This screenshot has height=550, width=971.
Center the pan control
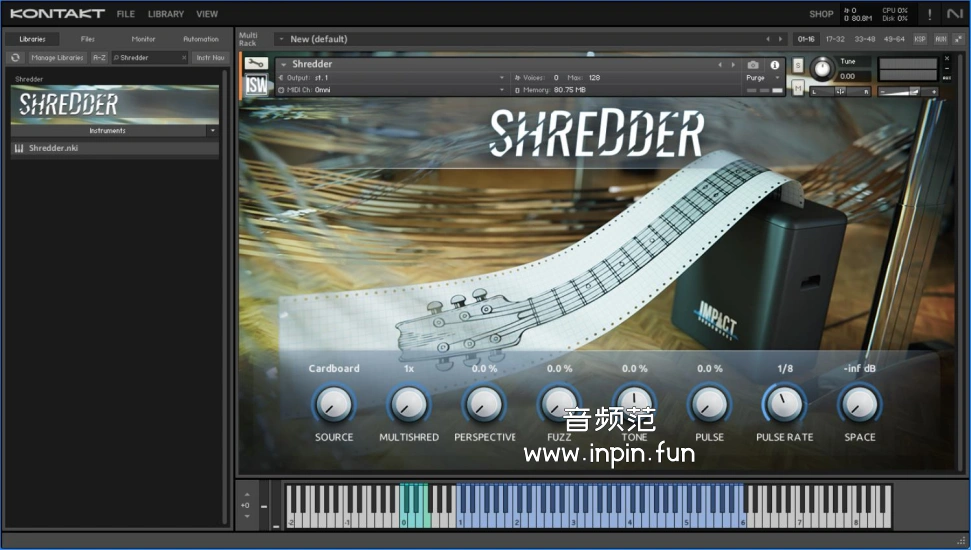point(840,91)
